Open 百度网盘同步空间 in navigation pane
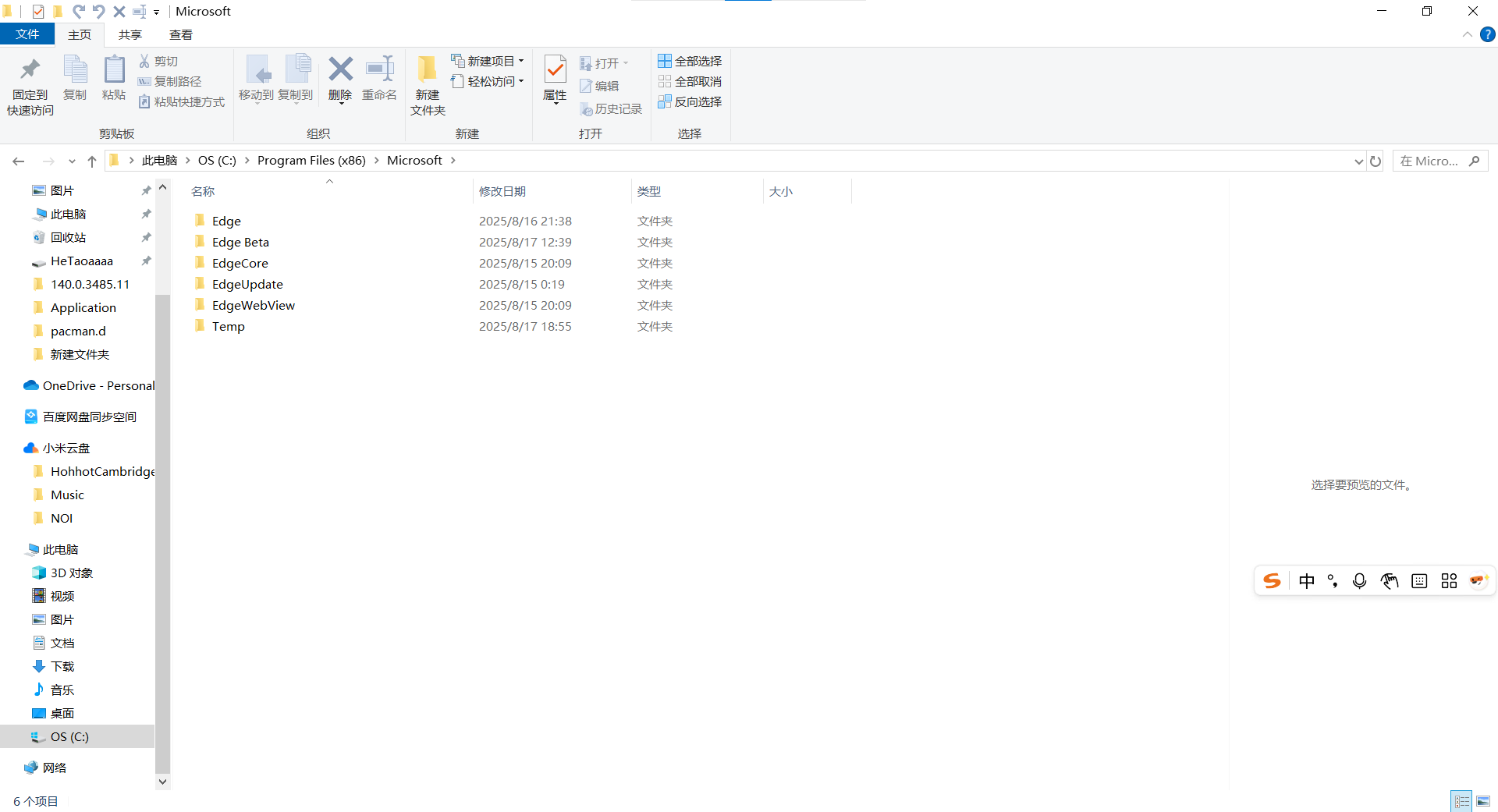The image size is (1498, 812). pyautogui.click(x=89, y=417)
